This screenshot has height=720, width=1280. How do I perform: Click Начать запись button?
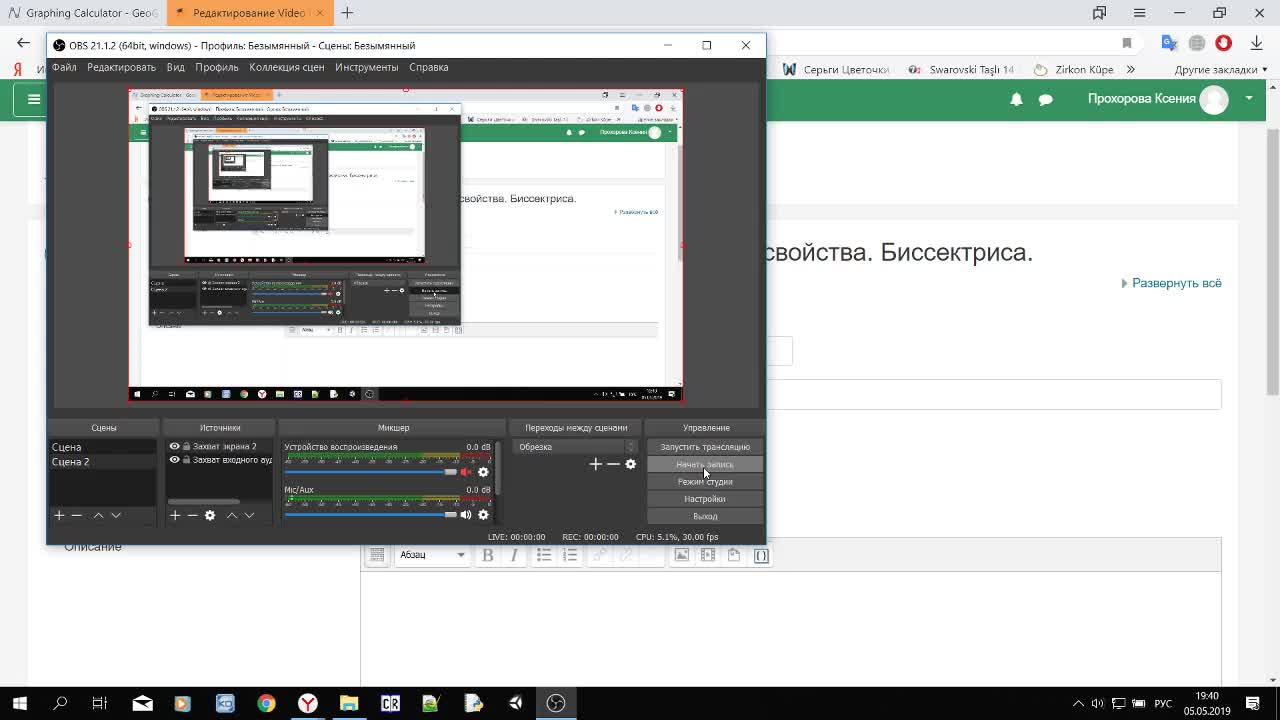(x=705, y=464)
